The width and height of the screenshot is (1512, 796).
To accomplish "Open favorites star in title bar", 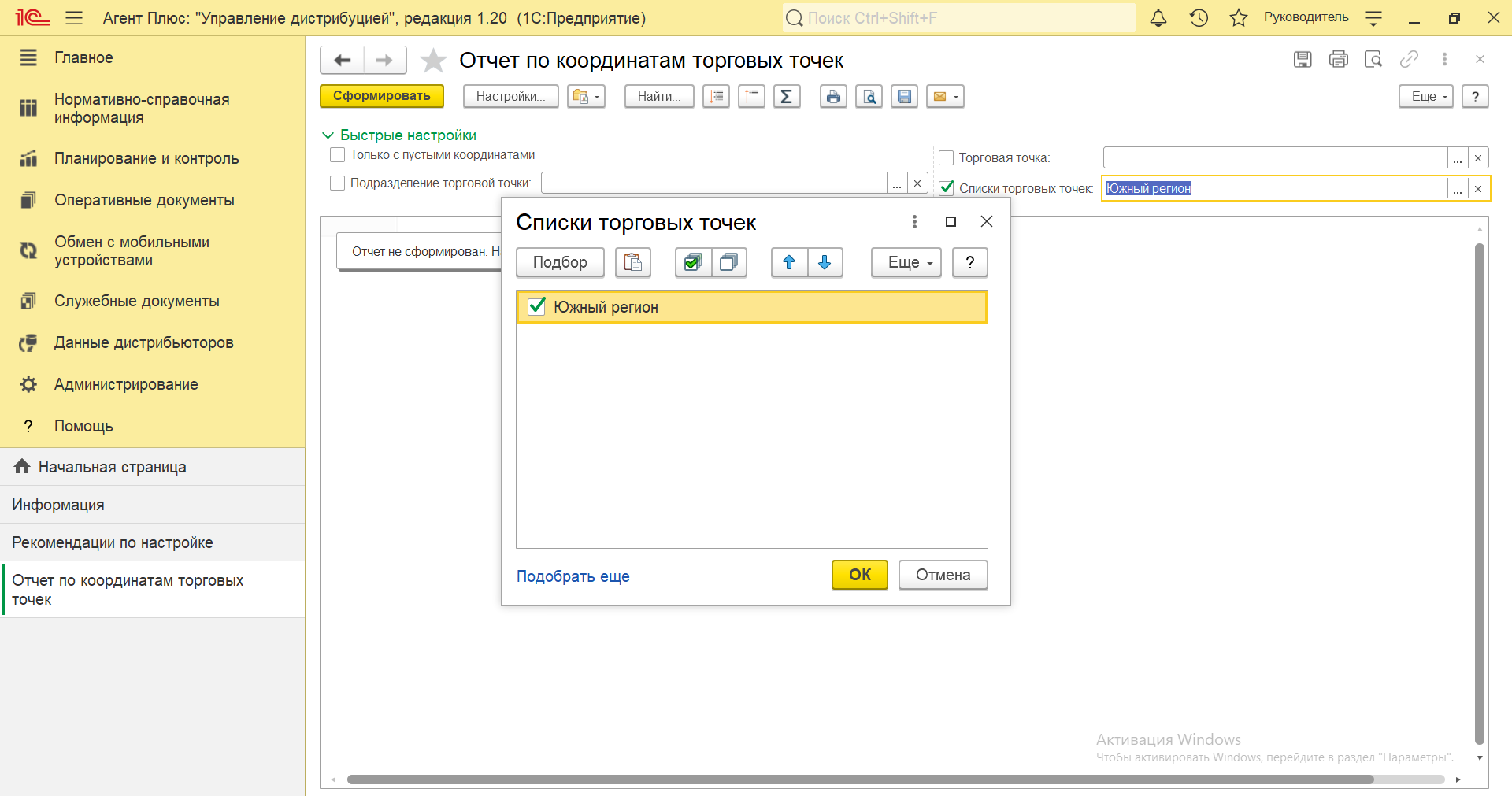I will 1239,18.
